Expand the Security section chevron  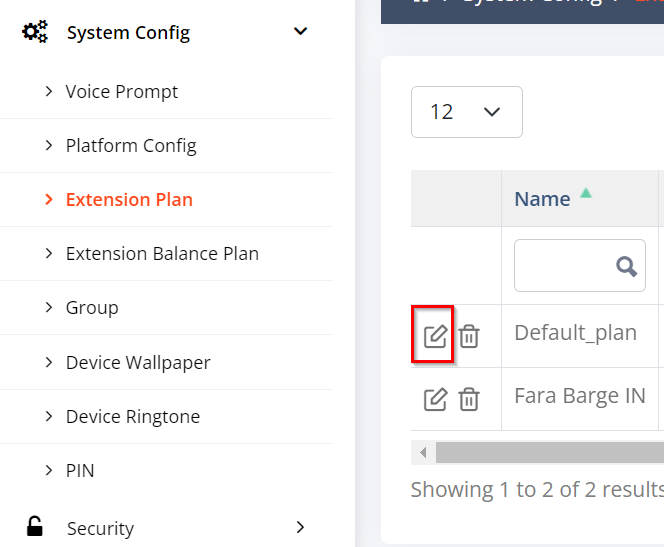point(300,527)
